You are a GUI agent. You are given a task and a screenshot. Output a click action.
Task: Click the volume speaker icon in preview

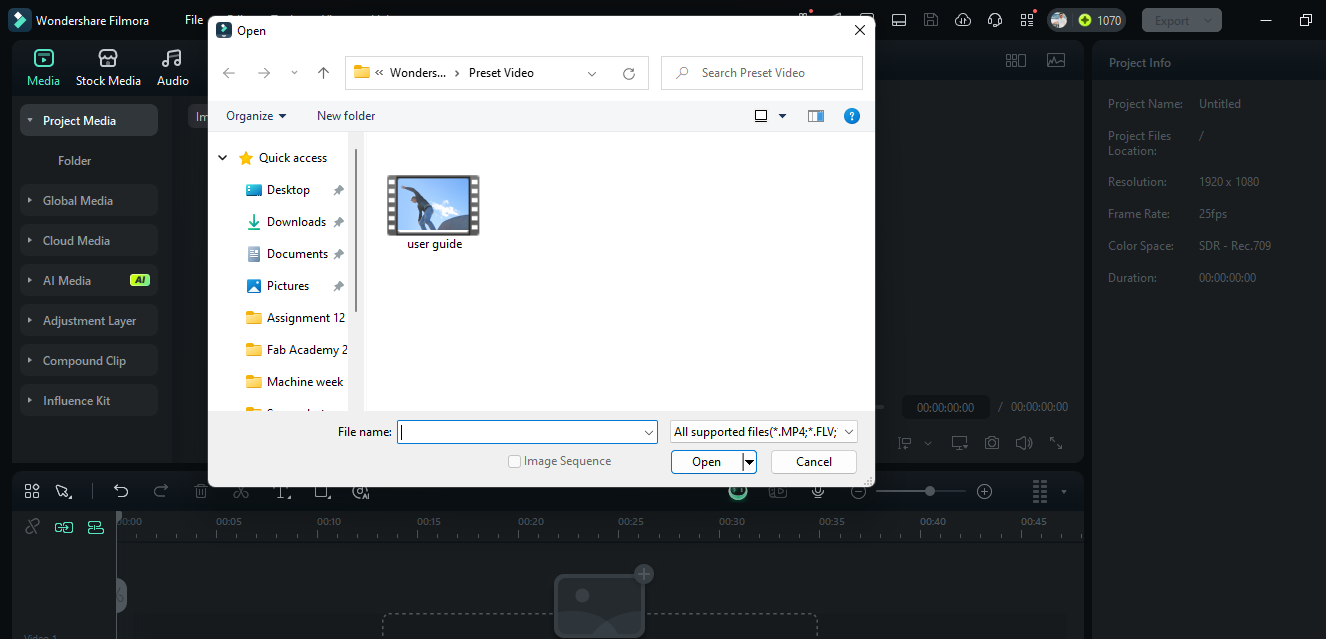tap(1023, 442)
